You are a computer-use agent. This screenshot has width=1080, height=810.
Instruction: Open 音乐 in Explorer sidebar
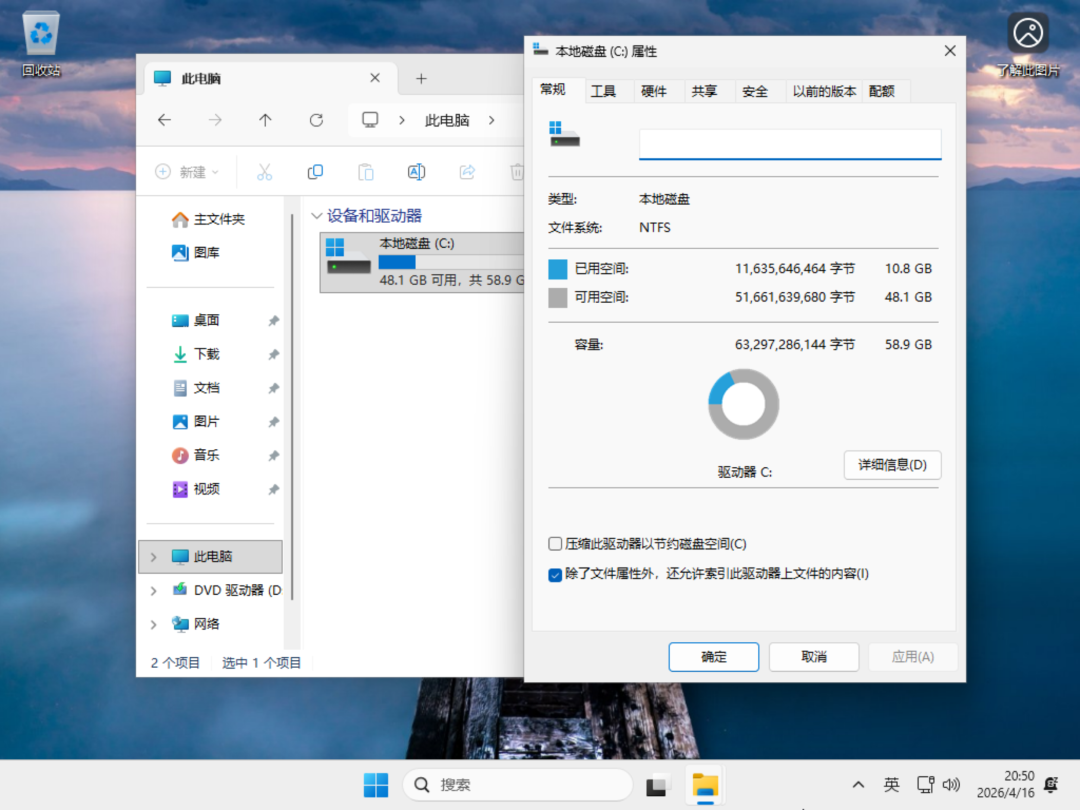click(x=196, y=455)
